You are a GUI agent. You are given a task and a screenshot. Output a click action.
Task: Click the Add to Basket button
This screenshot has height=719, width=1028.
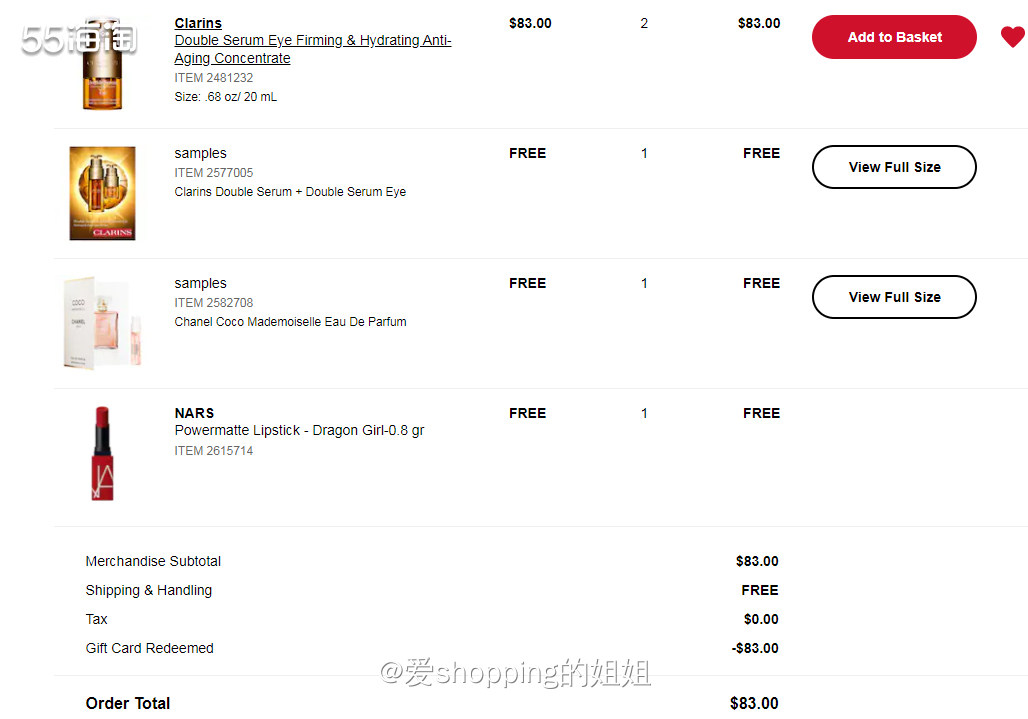click(893, 37)
